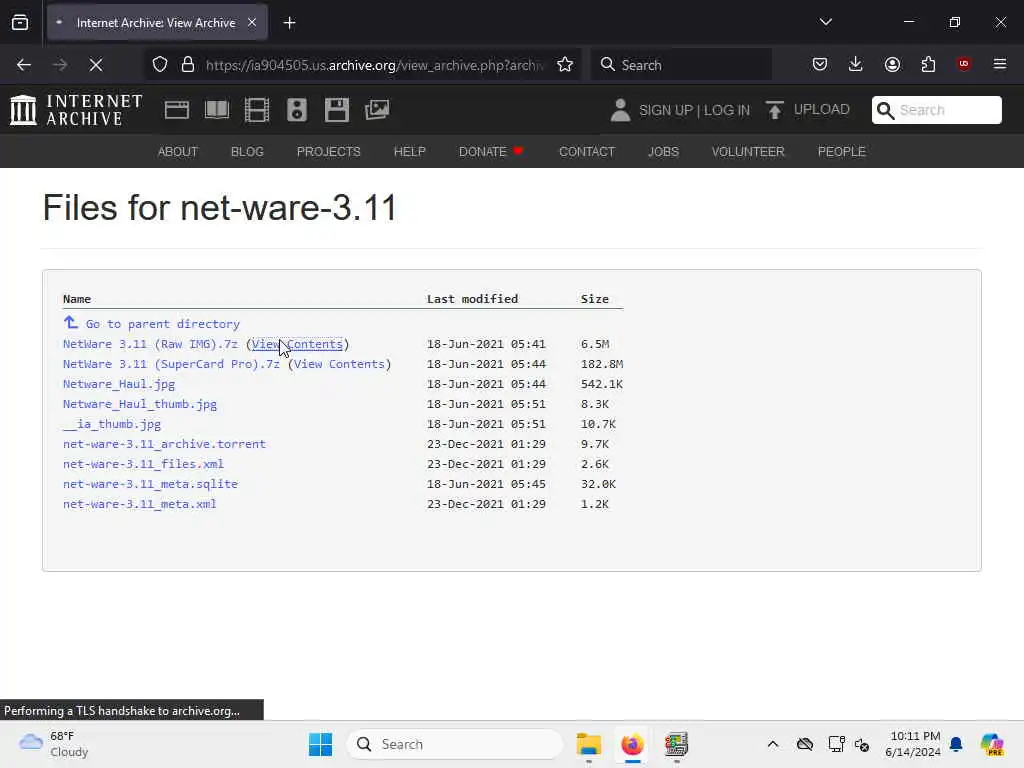The width and height of the screenshot is (1024, 768).
Task: Open the PROJECTS menu item
Action: coord(328,152)
